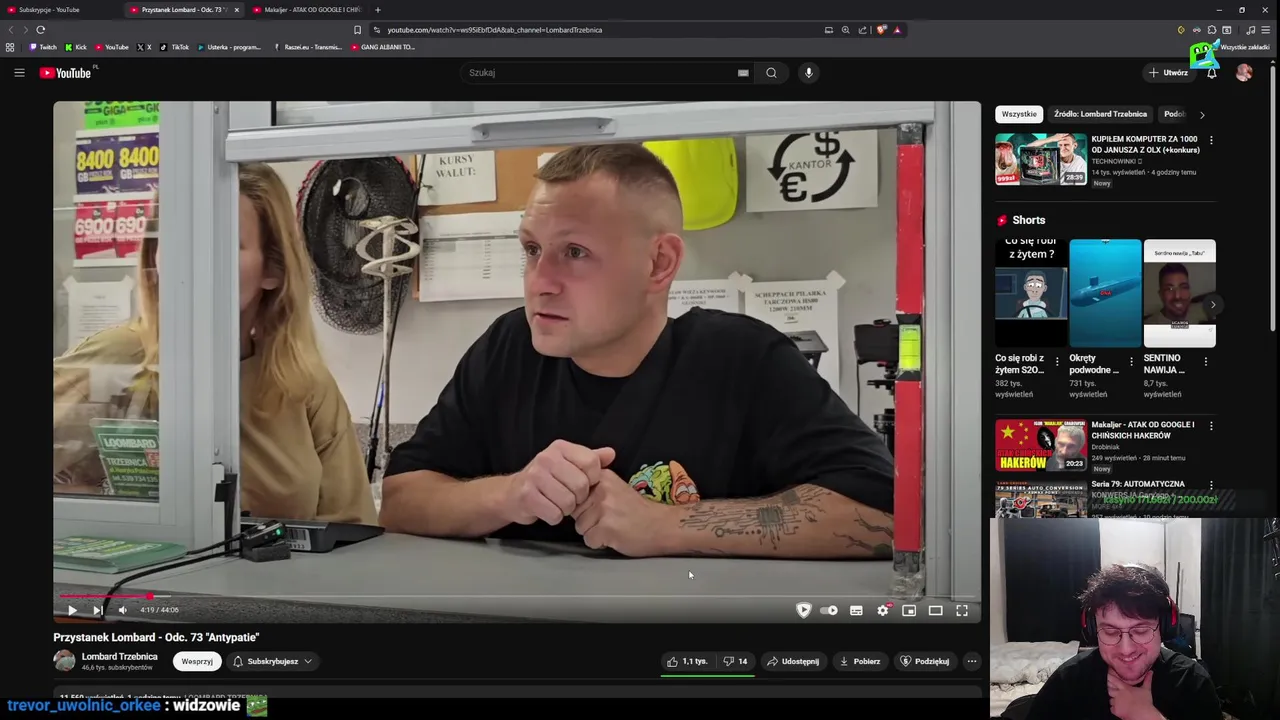Skip to the next video

point(97,610)
